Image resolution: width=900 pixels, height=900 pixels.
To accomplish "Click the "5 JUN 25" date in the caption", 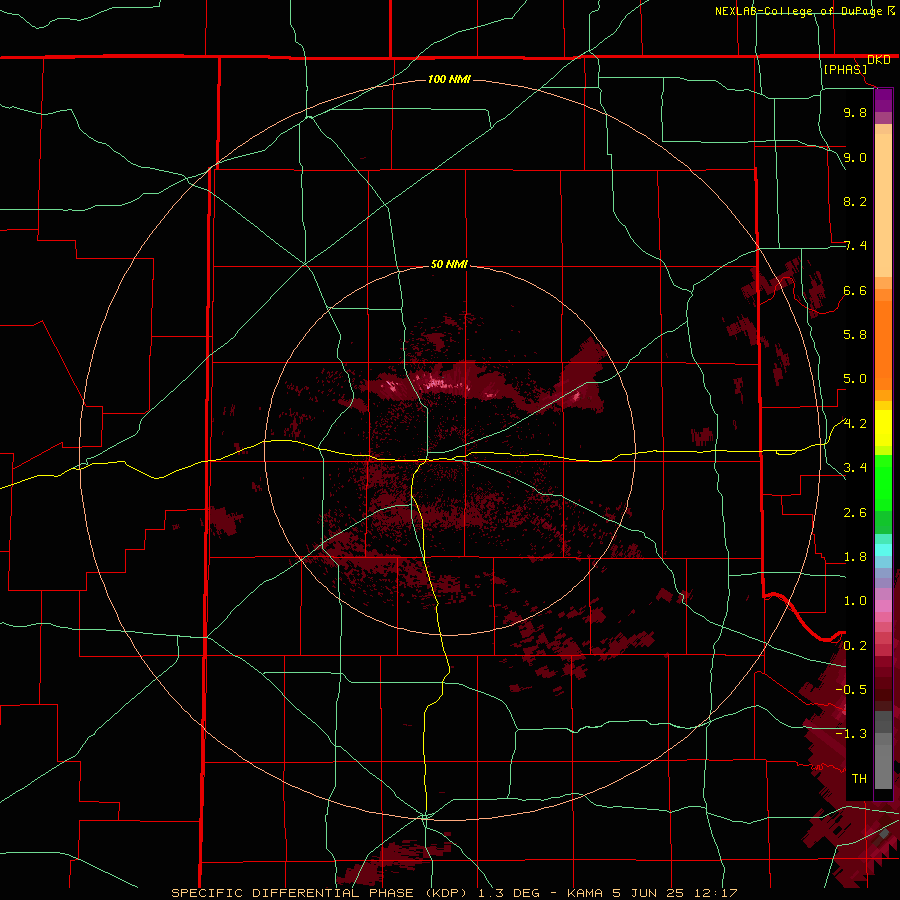I will pyautogui.click(x=649, y=893).
